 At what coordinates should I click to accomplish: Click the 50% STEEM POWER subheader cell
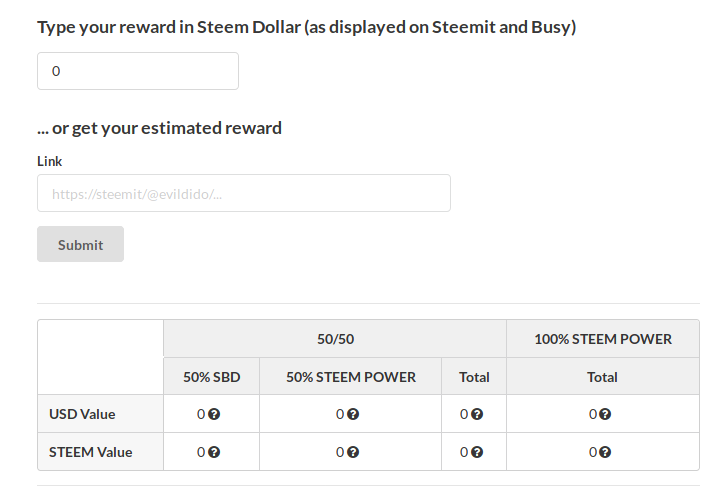click(350, 377)
